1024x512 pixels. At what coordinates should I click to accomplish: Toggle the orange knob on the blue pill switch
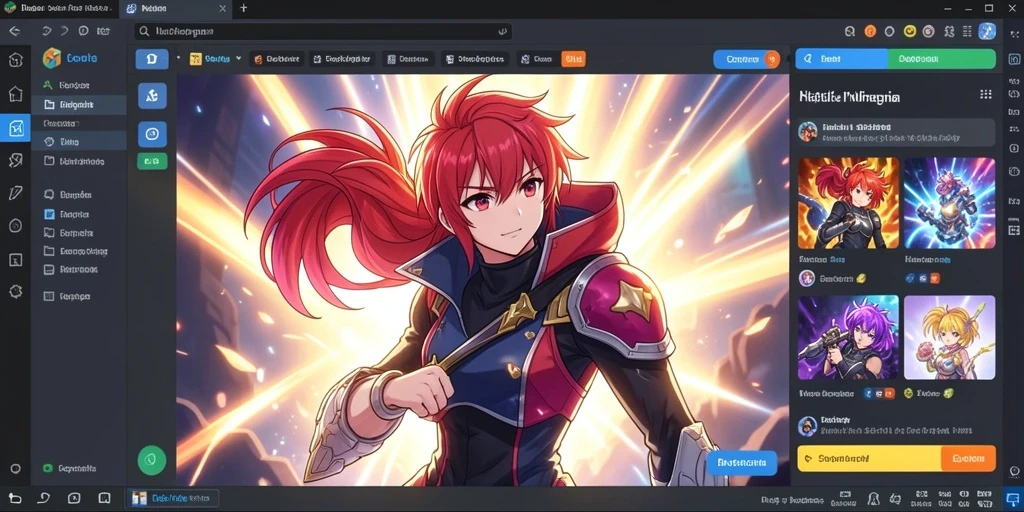point(771,59)
